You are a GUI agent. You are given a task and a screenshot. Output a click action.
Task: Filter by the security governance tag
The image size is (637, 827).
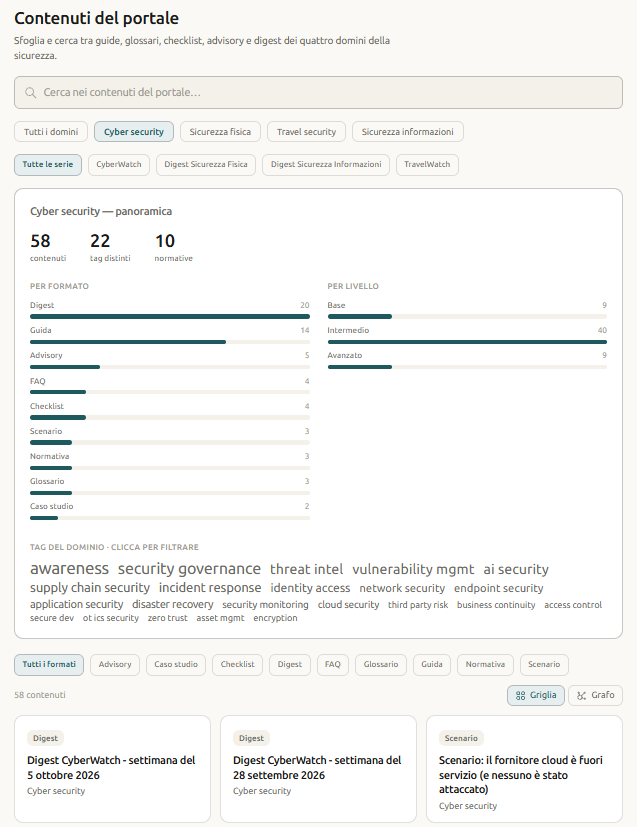pos(189,569)
